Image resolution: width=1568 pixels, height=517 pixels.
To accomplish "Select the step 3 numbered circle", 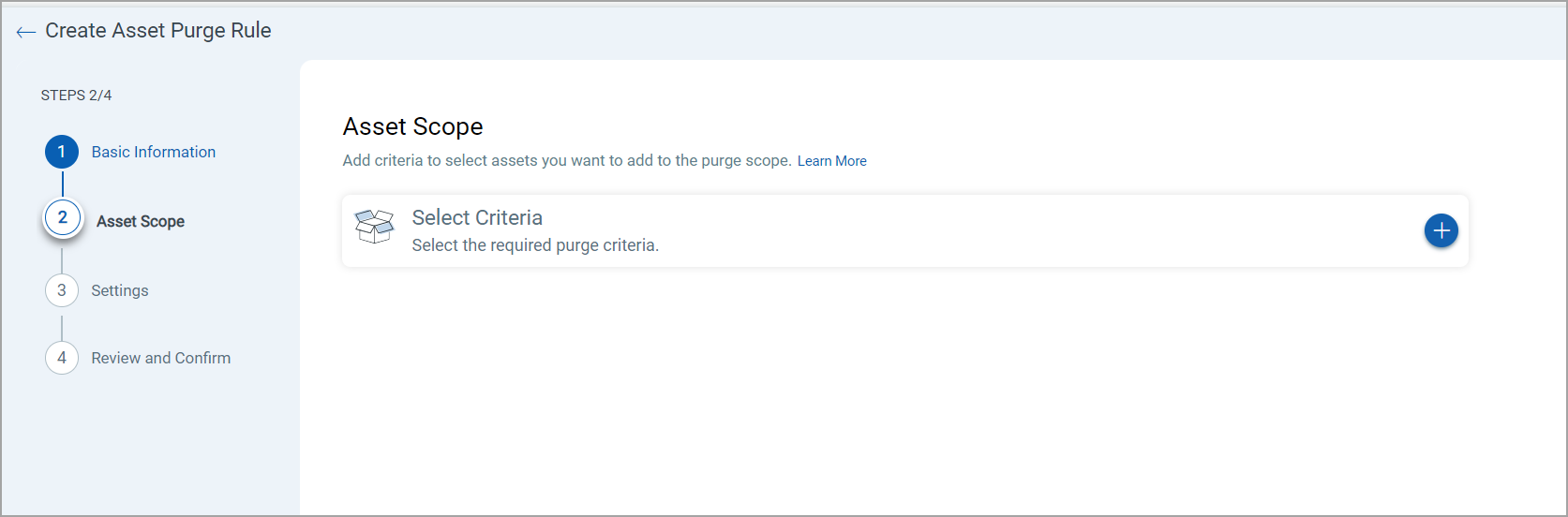I will (62, 290).
